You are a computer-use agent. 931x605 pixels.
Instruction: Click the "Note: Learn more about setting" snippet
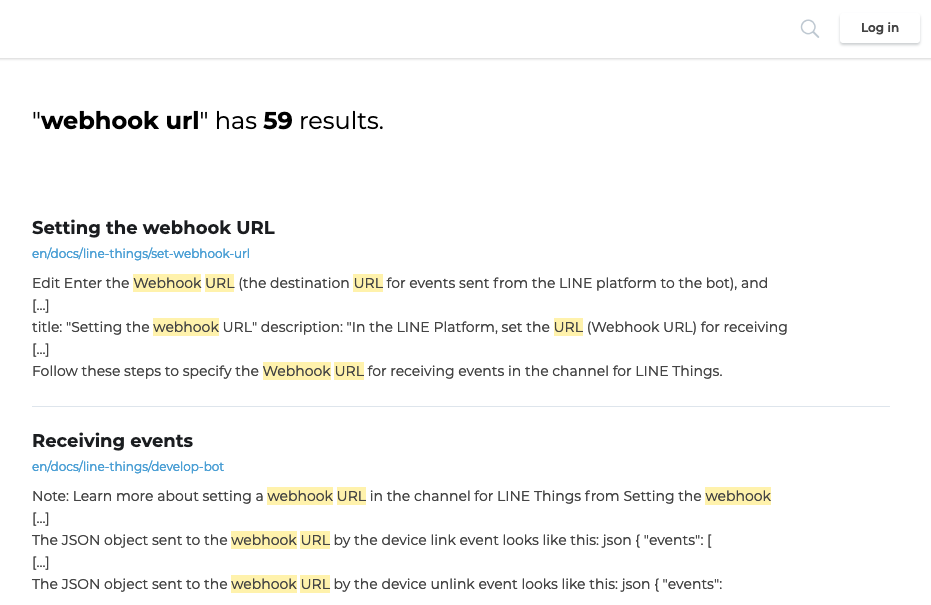pos(401,496)
